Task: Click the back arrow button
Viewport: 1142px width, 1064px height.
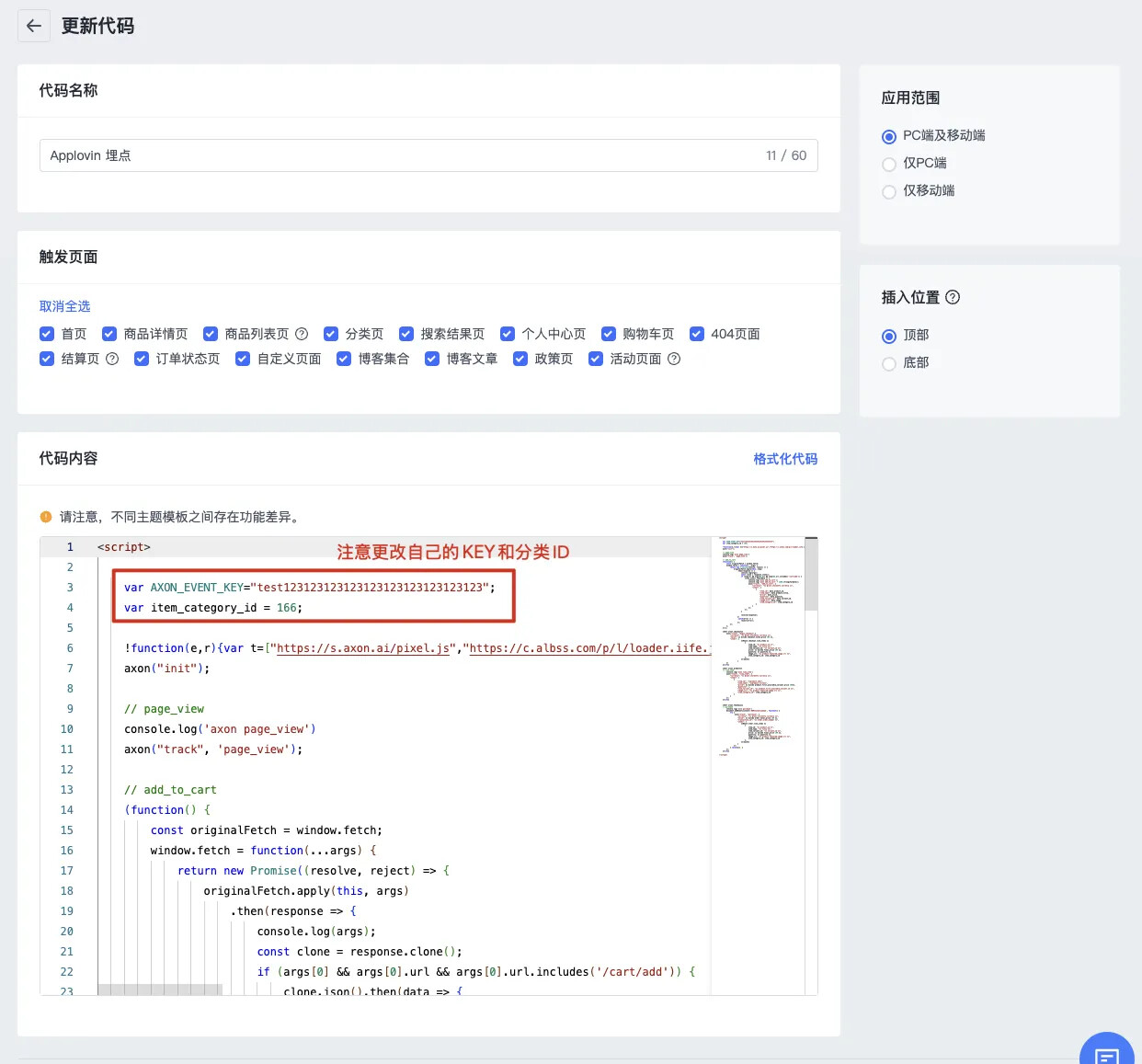Action: tap(34, 26)
